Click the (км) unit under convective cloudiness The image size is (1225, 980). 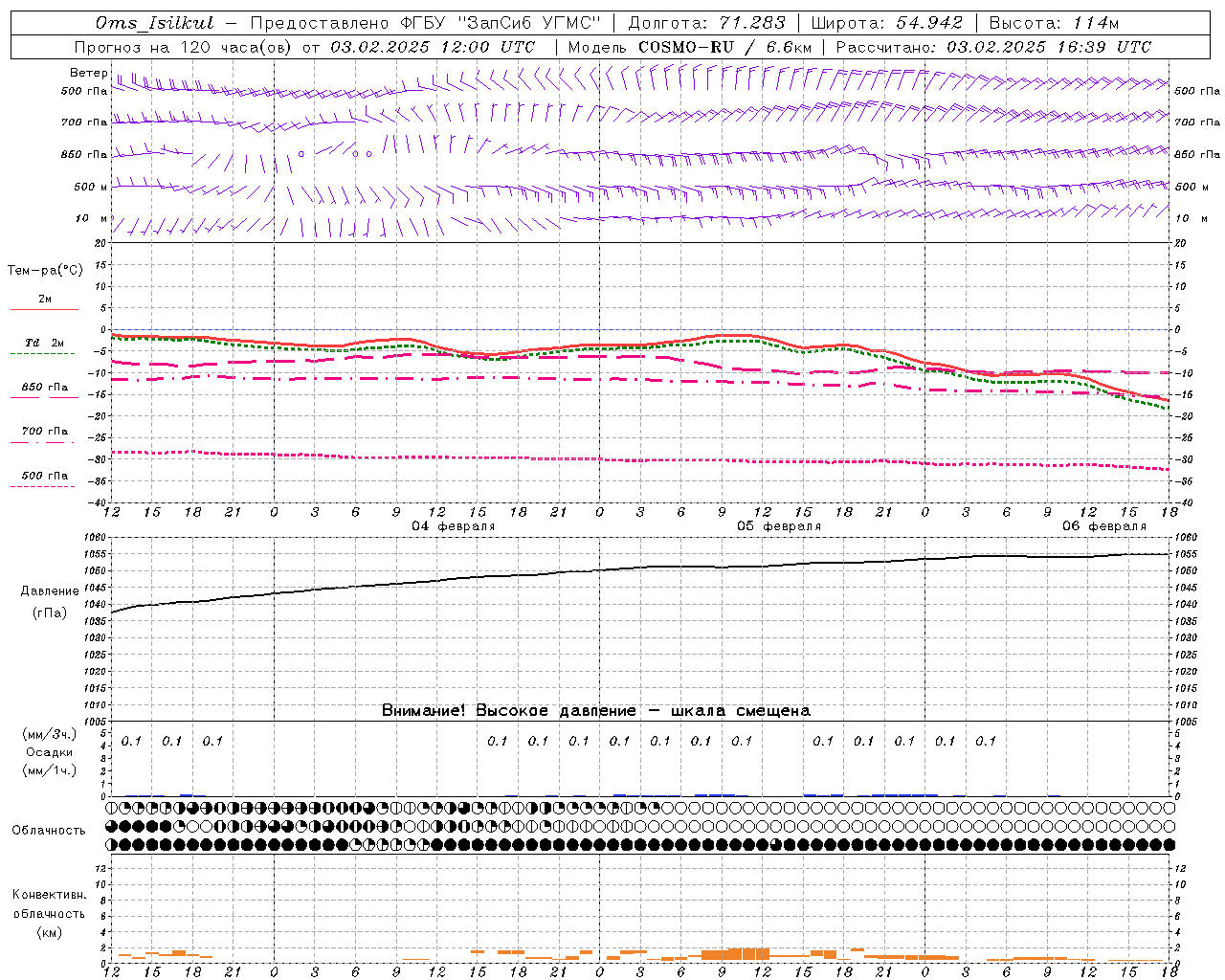[x=49, y=932]
